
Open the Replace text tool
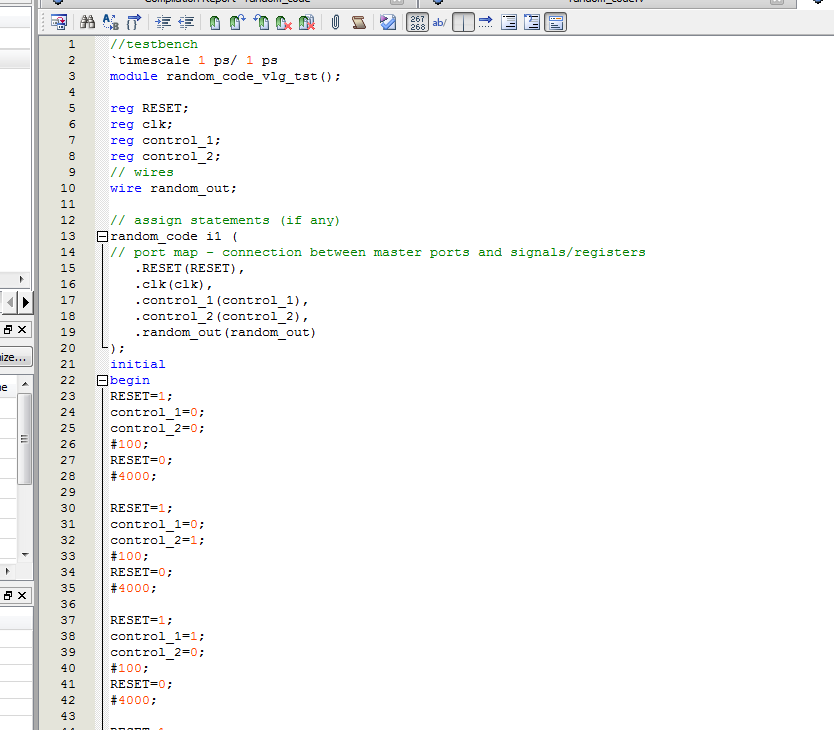(x=110, y=22)
